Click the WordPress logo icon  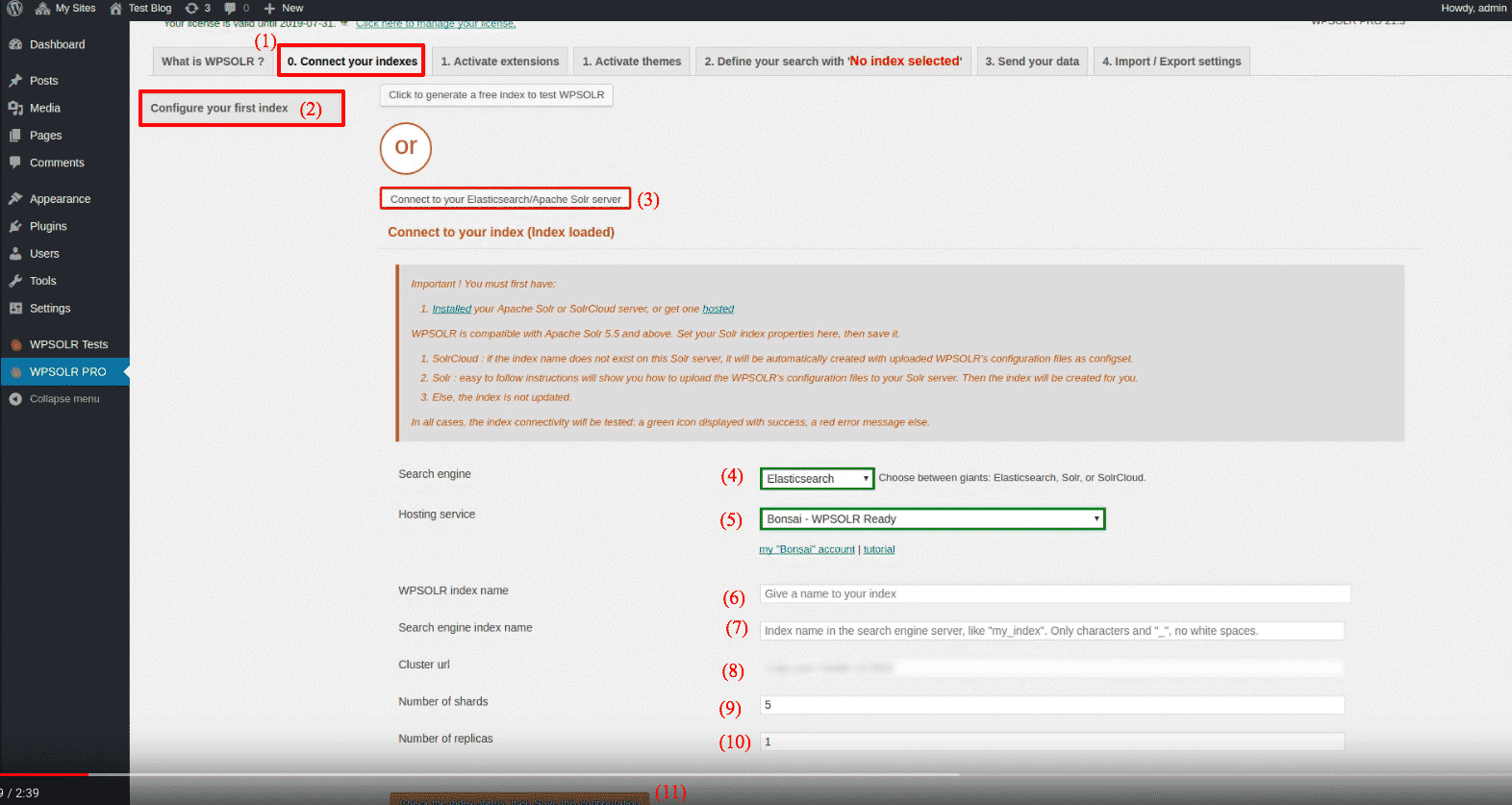[x=14, y=8]
